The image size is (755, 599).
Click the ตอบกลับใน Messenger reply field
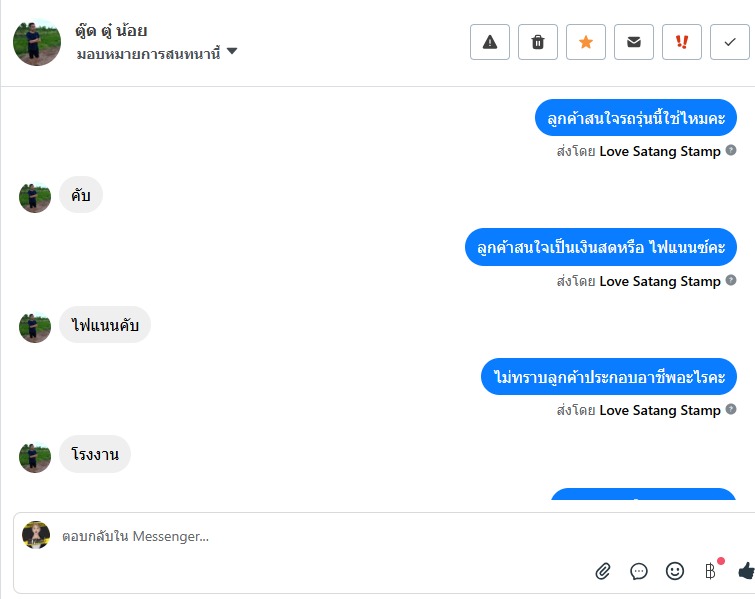[300, 537]
